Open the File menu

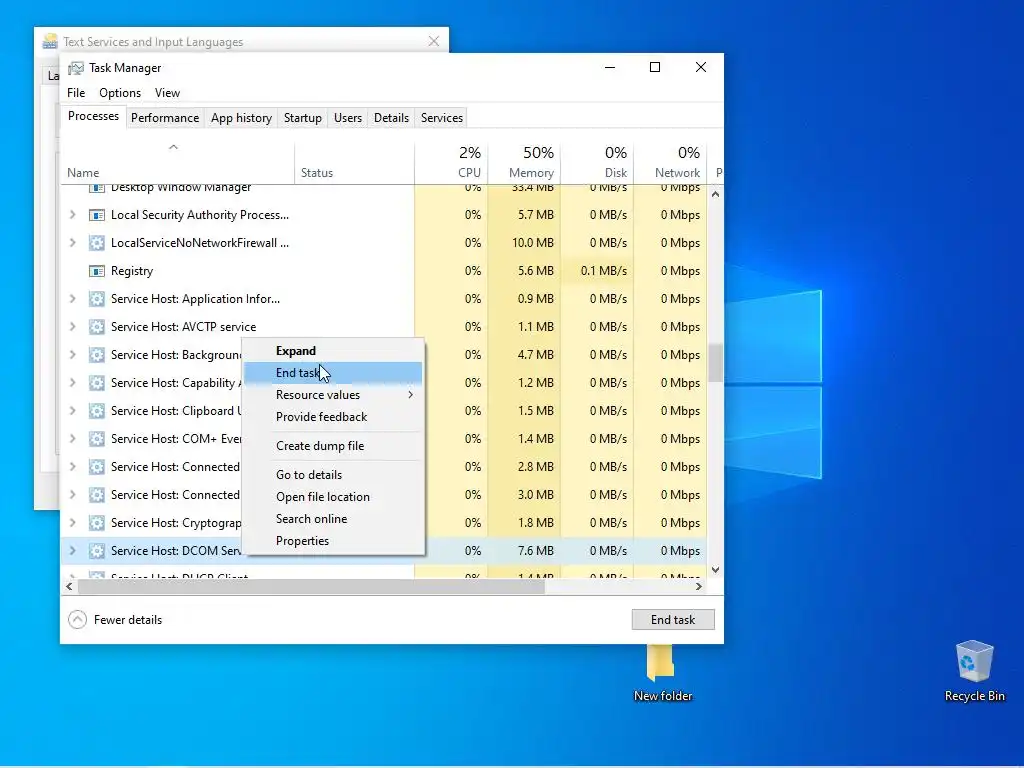tap(76, 93)
